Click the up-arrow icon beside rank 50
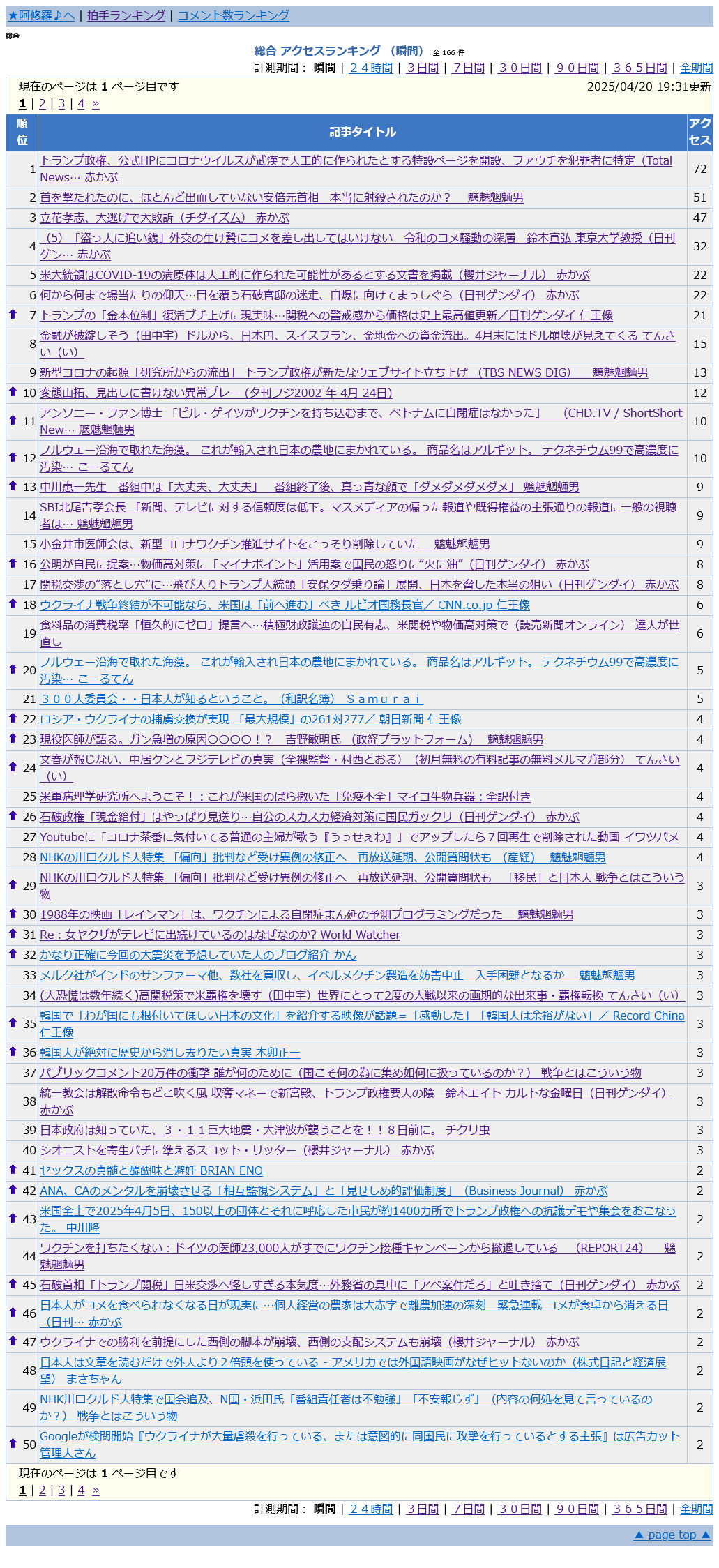 [13, 1443]
